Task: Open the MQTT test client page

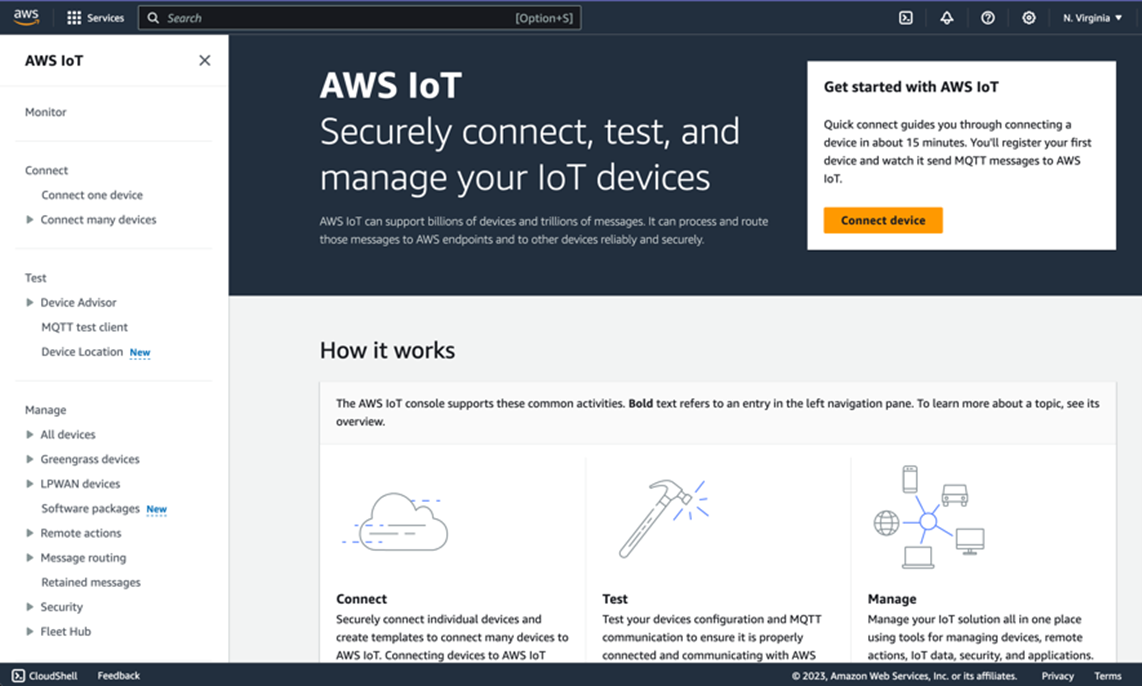Action: tap(84, 327)
